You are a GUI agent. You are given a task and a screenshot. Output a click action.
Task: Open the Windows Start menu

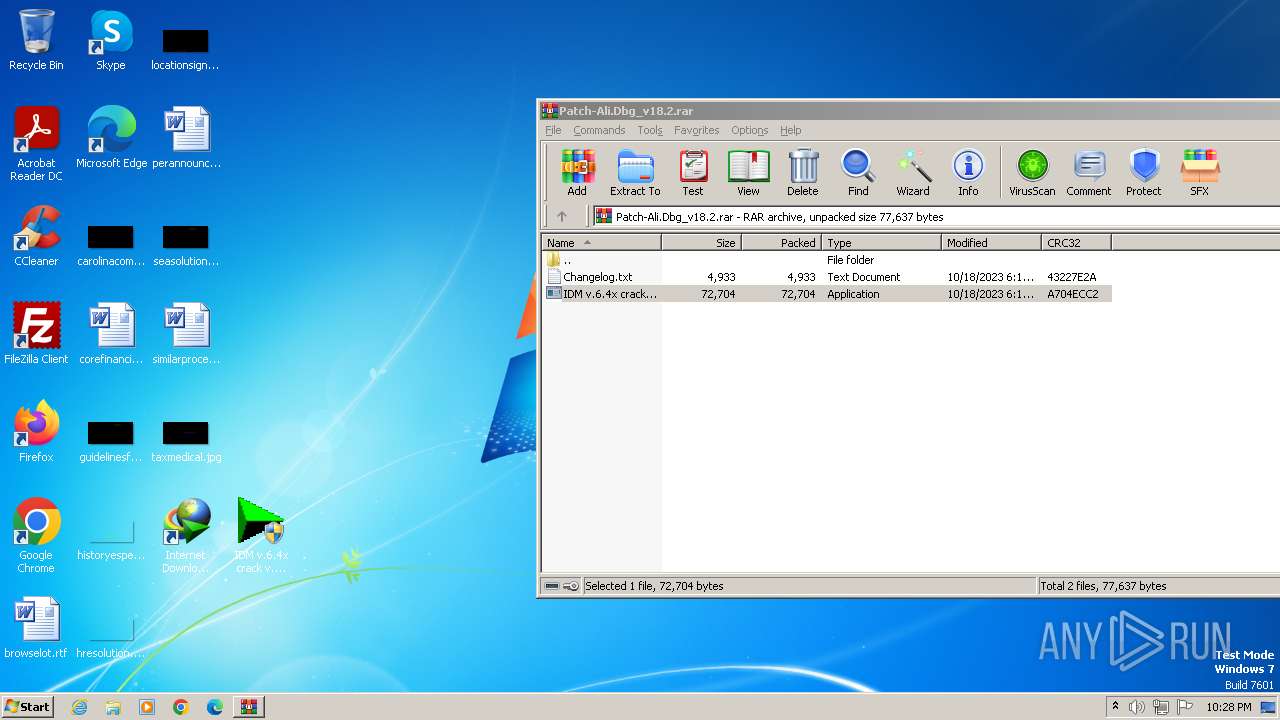27,706
